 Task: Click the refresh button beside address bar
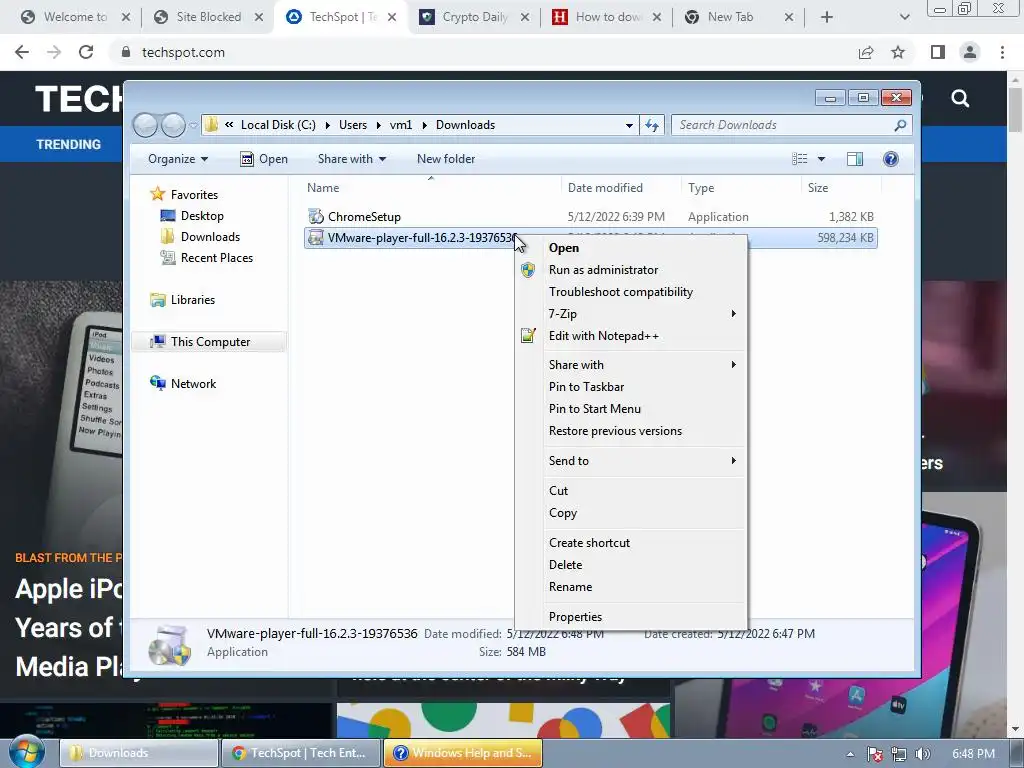tap(652, 125)
